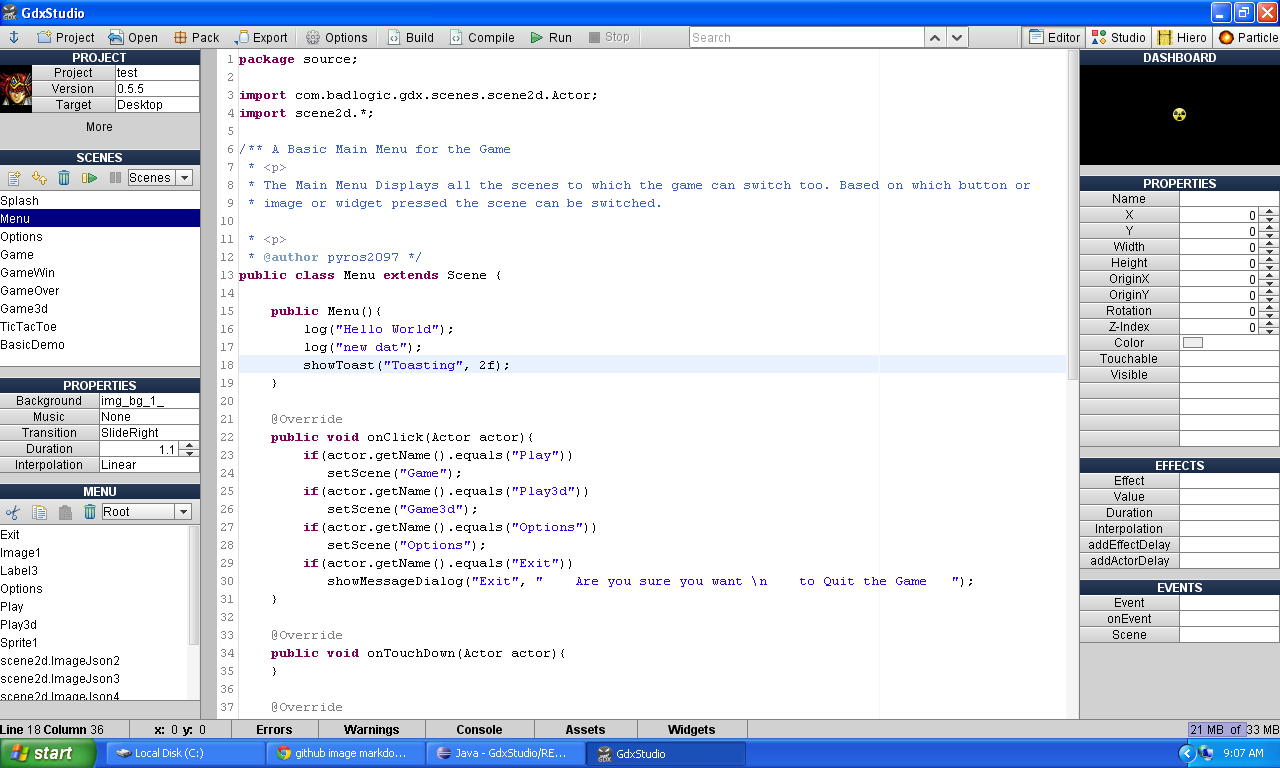Image resolution: width=1280 pixels, height=768 pixels.
Task: Click the scene reorder up/down arrows icon
Action: [39, 178]
